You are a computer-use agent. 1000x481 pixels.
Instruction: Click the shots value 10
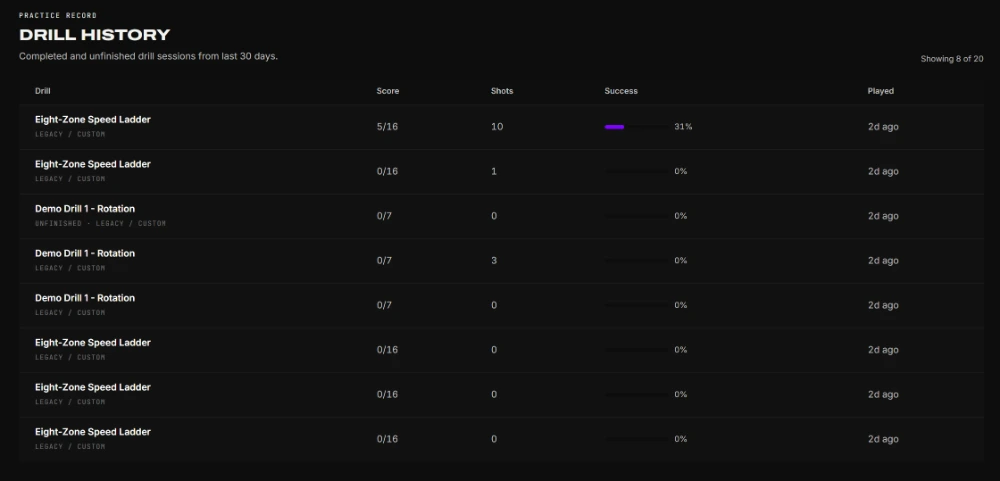(497, 127)
